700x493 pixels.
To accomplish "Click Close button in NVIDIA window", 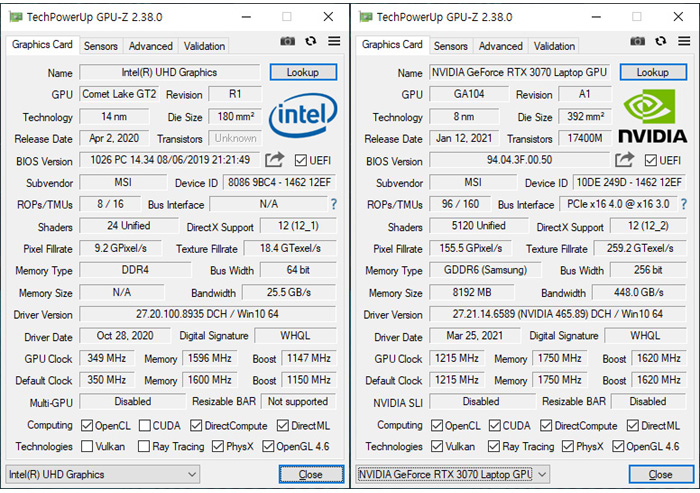I will 661,474.
